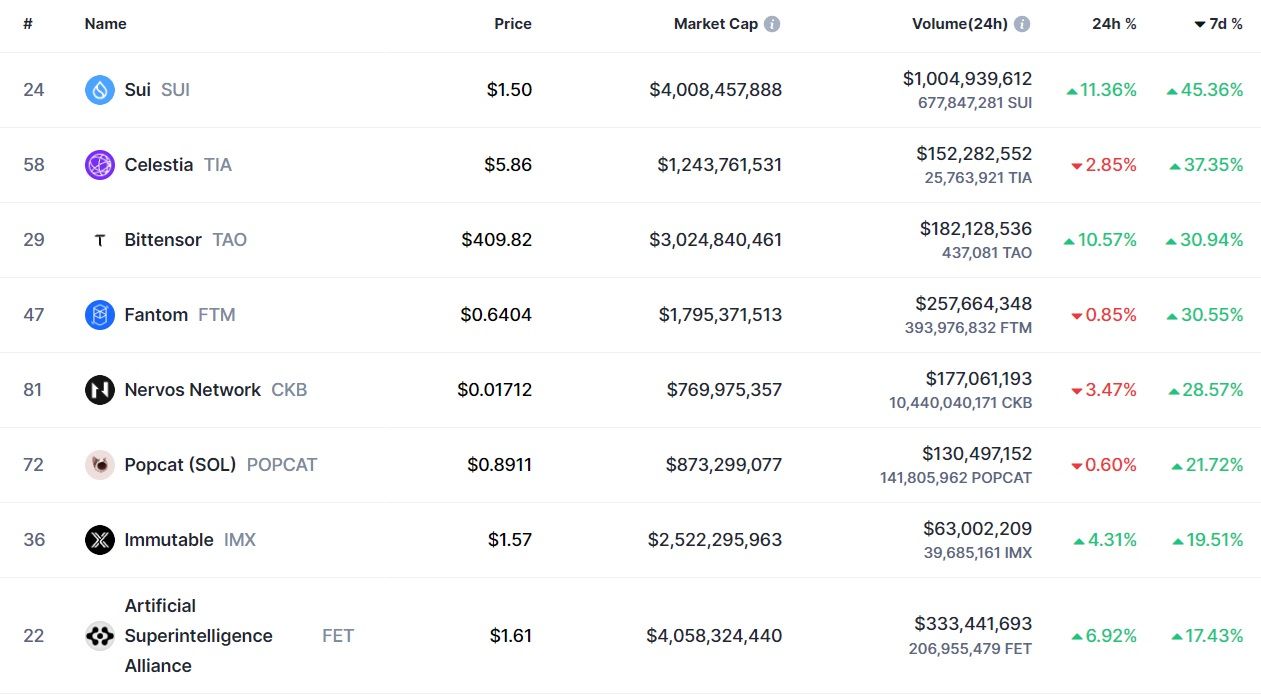
Task: Sort table by 7d % column
Action: point(1218,24)
